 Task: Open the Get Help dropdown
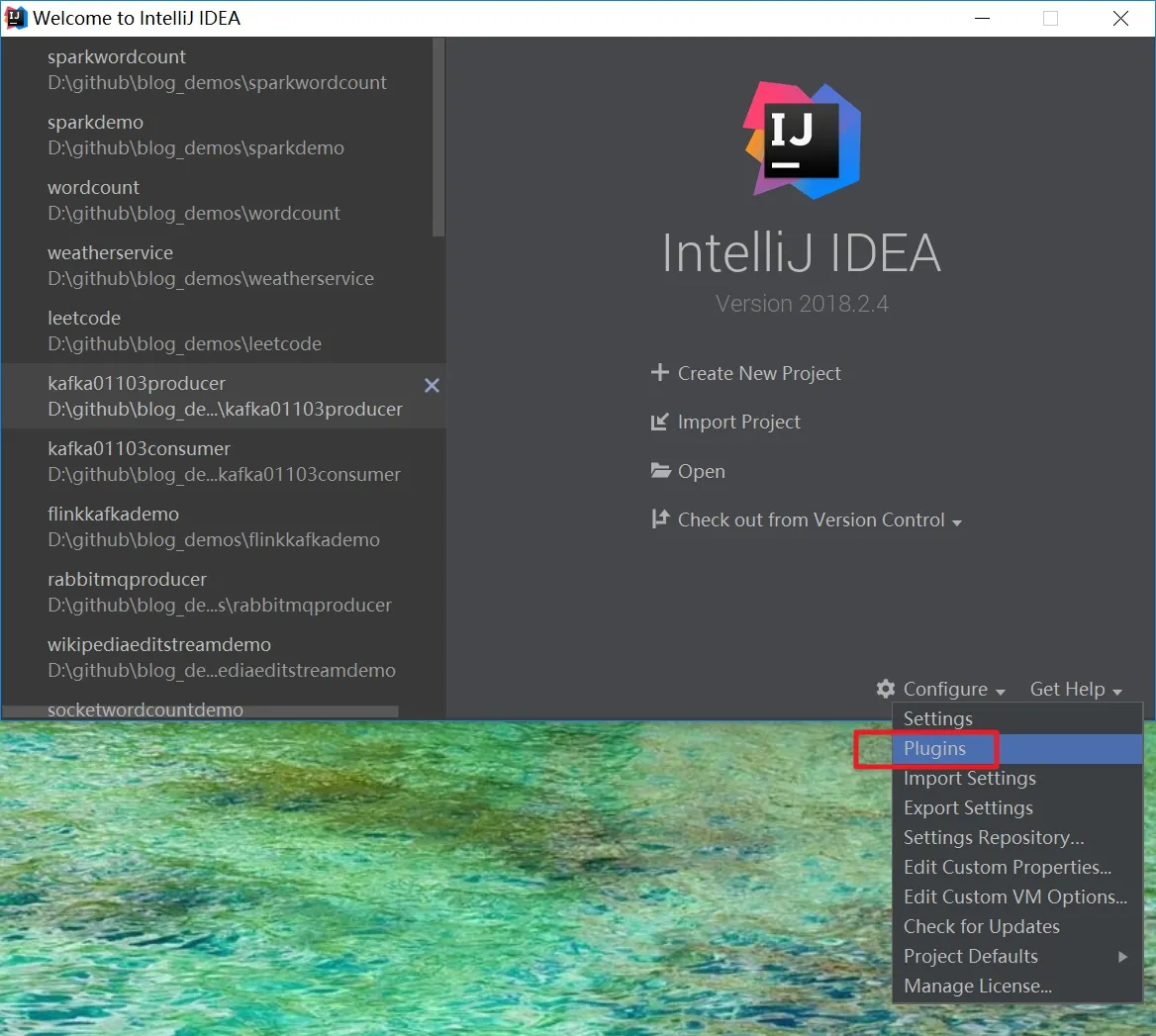[1076, 689]
